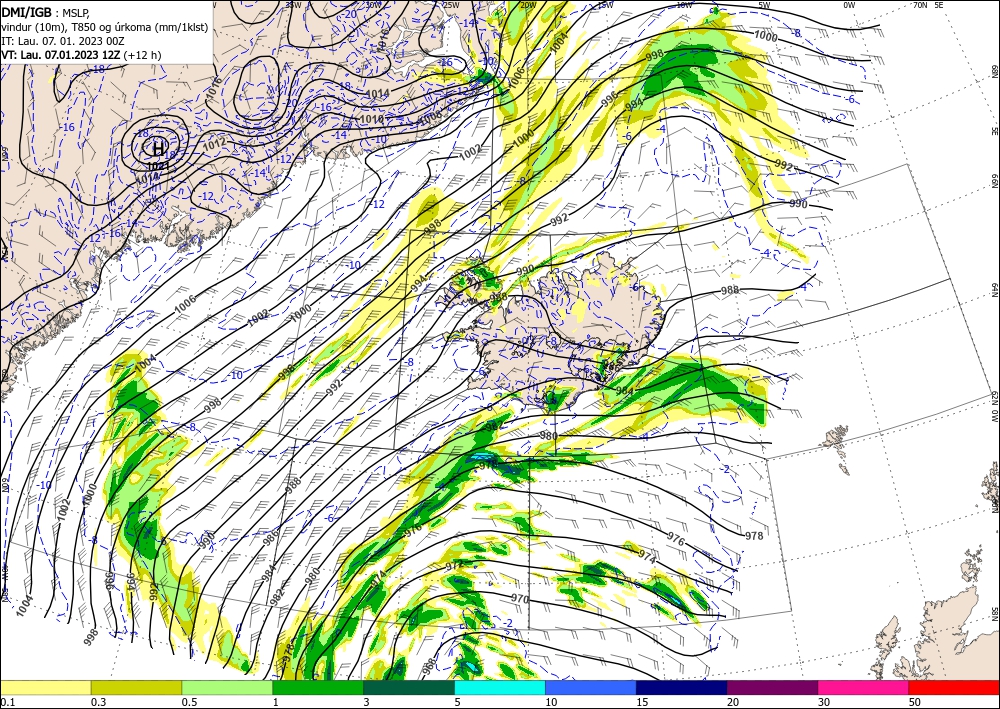The width and height of the screenshot is (1000, 709).
Task: Click the '1012' isobar label
Action: point(214,145)
